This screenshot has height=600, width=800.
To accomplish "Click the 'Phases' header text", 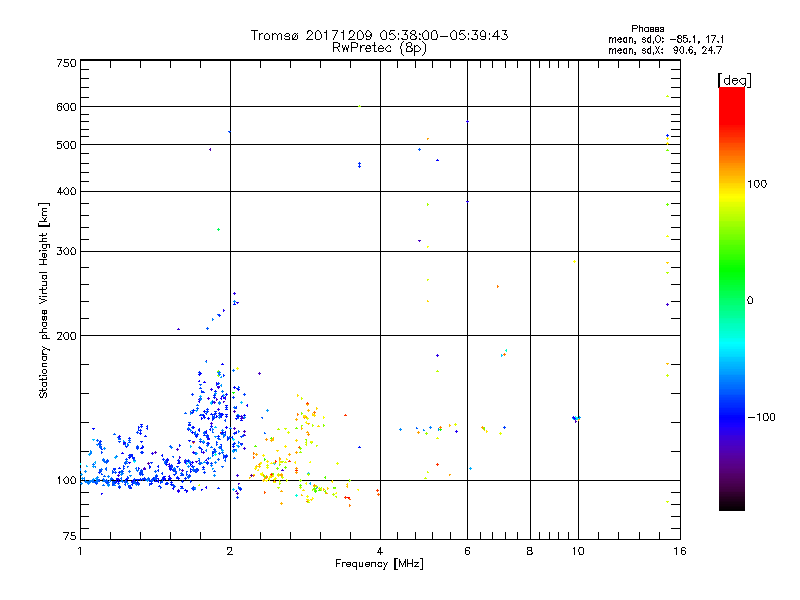I will pyautogui.click(x=647, y=29).
